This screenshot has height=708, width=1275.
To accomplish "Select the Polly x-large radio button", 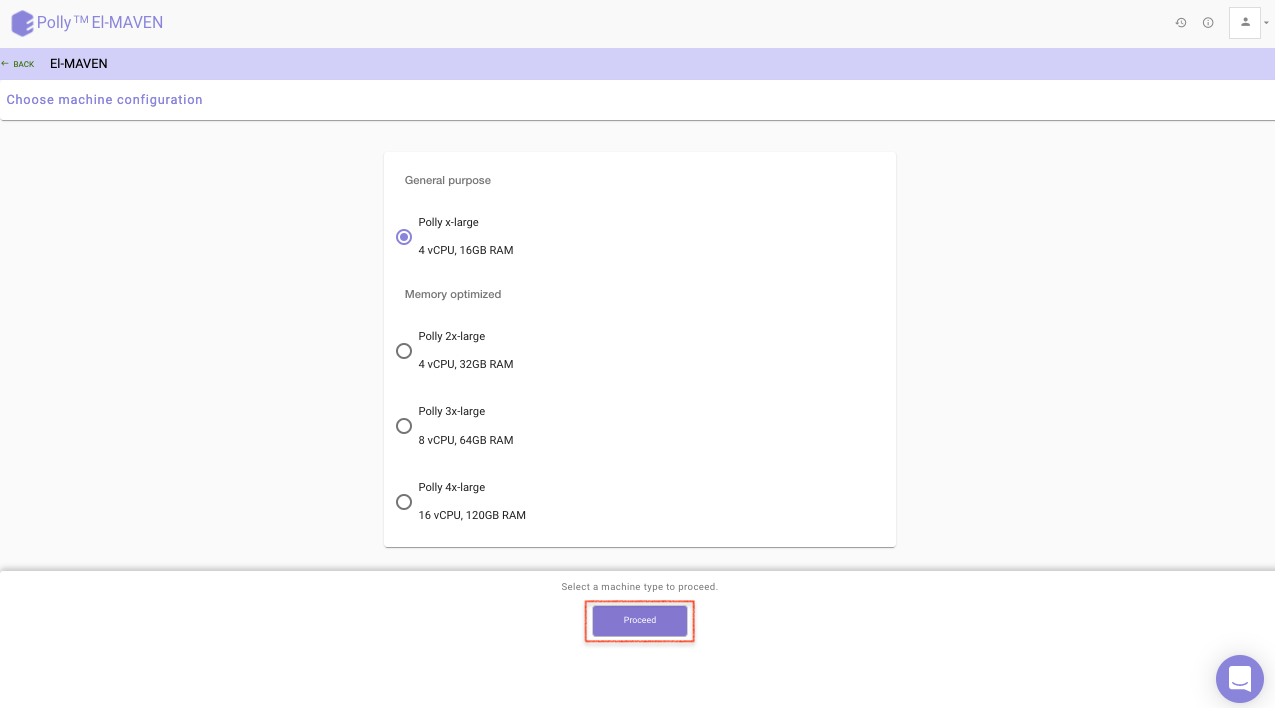I will [x=404, y=237].
